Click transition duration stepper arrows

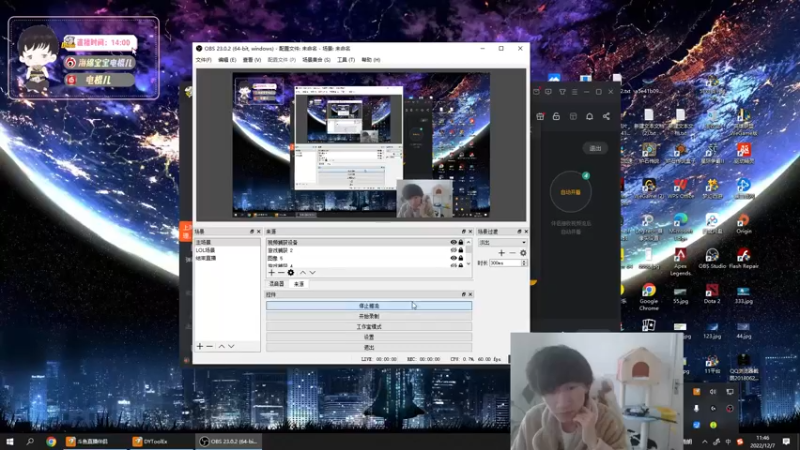click(524, 263)
